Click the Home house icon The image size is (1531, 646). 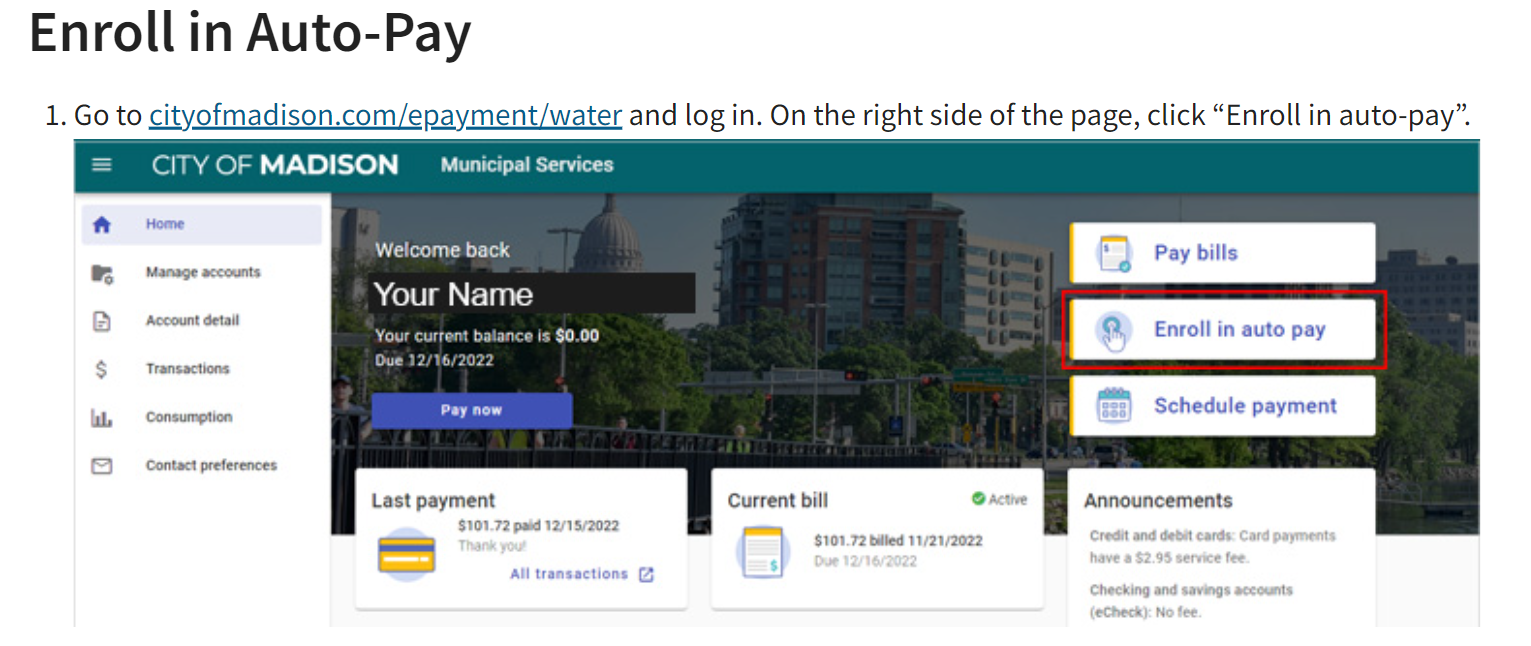[101, 225]
